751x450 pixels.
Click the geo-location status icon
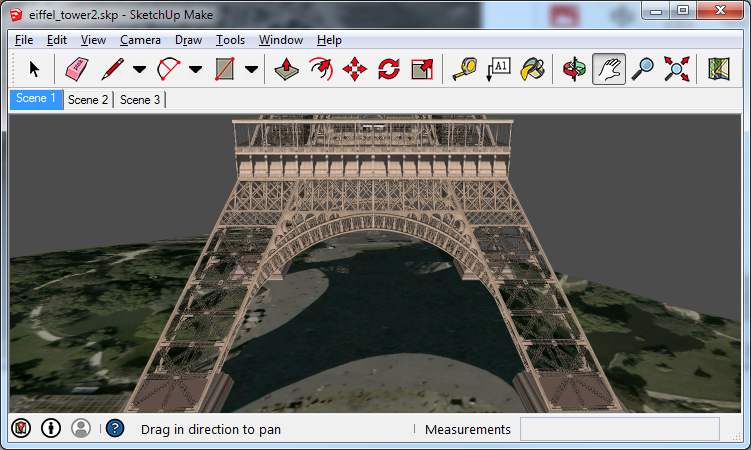coord(21,428)
